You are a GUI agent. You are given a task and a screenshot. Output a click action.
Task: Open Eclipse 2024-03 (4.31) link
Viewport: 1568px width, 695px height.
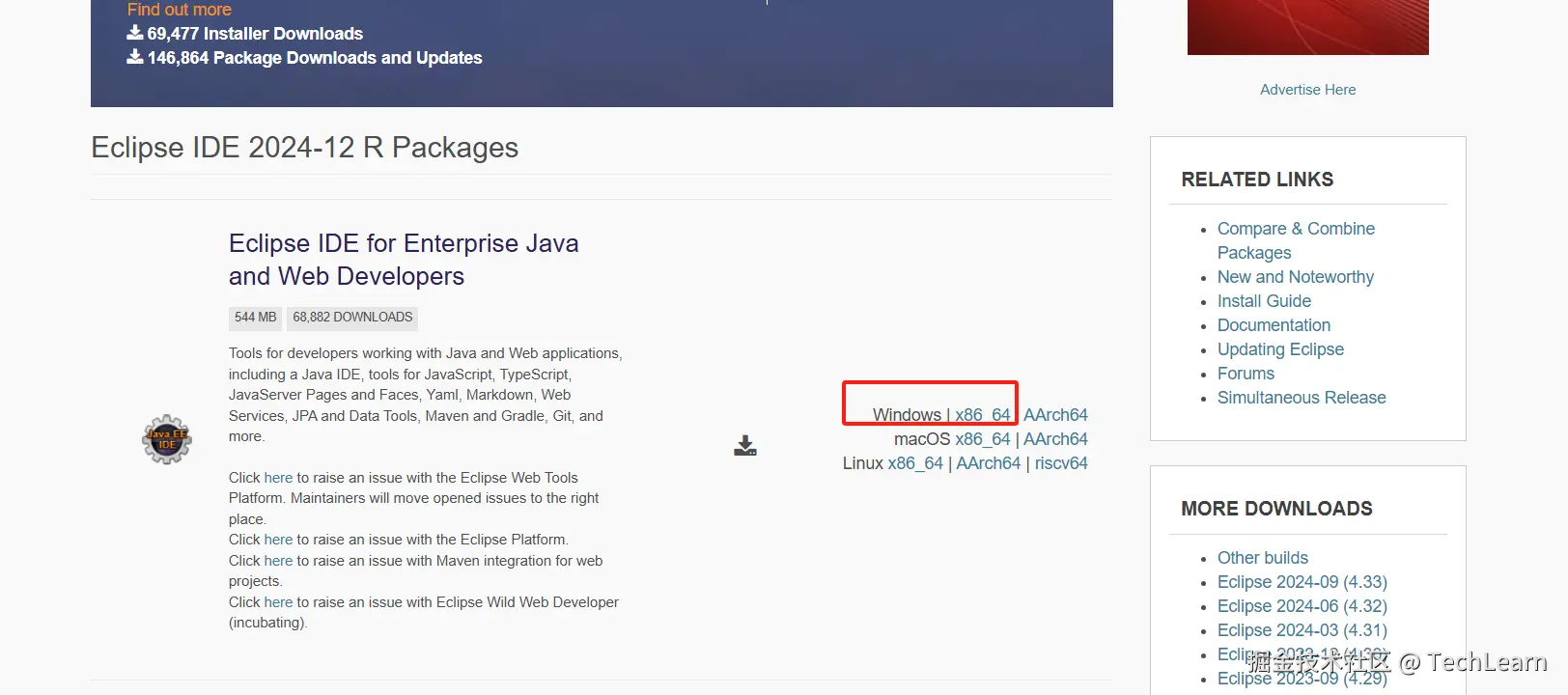[x=1302, y=630]
